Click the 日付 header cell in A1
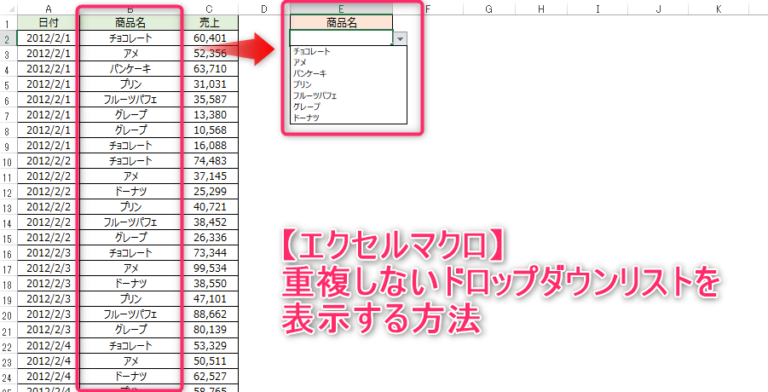This screenshot has height=392, width=768. click(x=48, y=23)
